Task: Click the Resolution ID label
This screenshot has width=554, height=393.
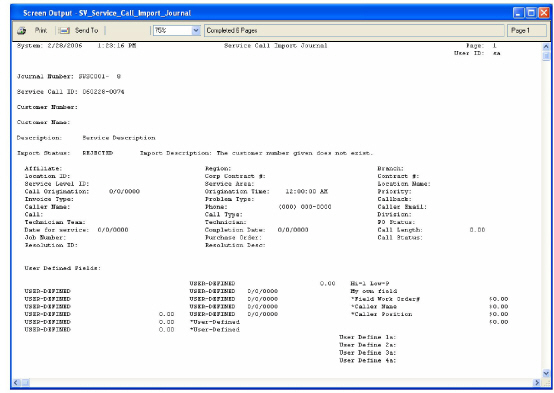Action: (51, 245)
